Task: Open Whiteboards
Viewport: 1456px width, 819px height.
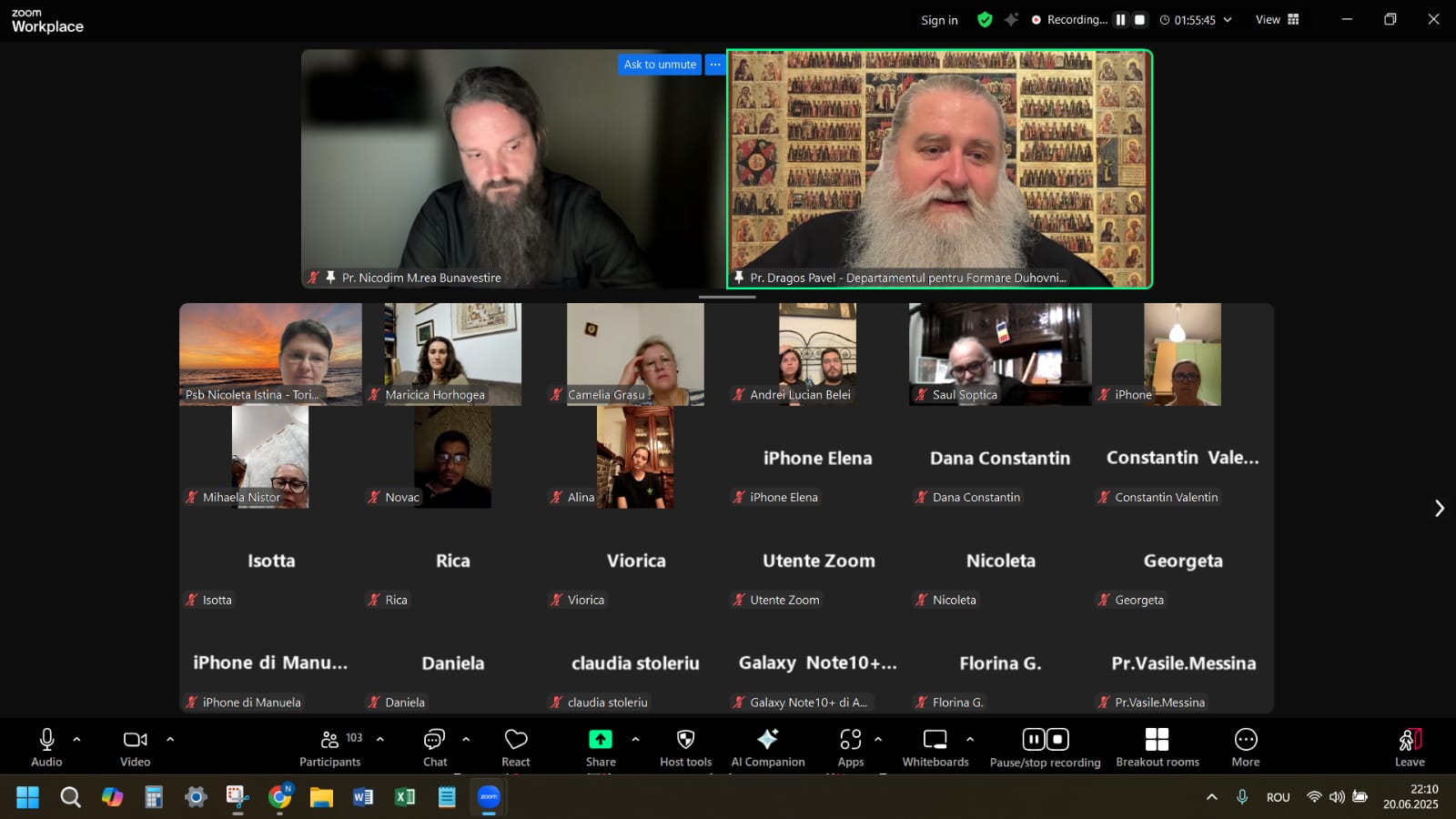Action: (x=935, y=746)
